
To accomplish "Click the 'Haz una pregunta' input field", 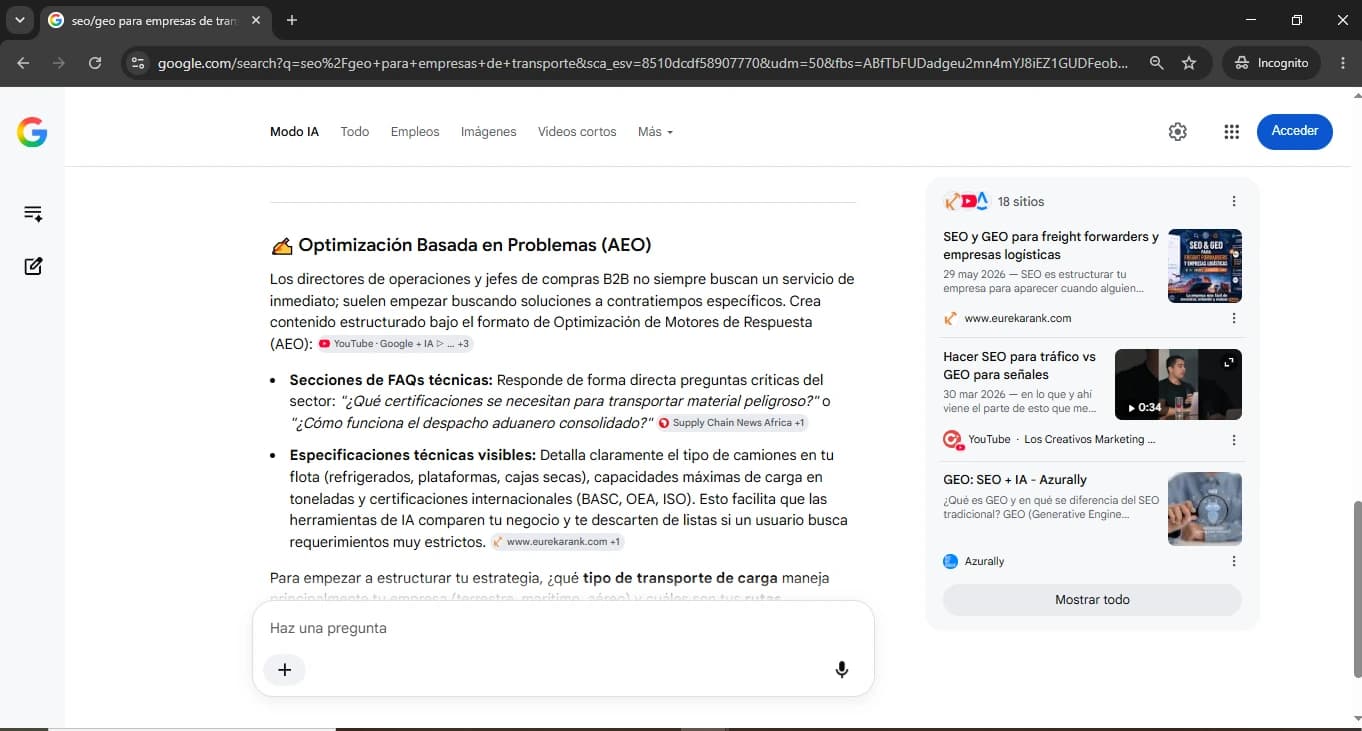I will tap(563, 628).
